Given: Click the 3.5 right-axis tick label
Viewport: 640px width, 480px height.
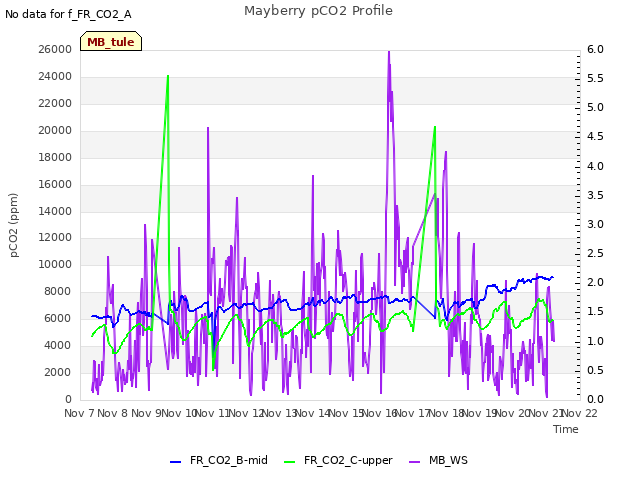Looking at the screenshot, I should (595, 195).
